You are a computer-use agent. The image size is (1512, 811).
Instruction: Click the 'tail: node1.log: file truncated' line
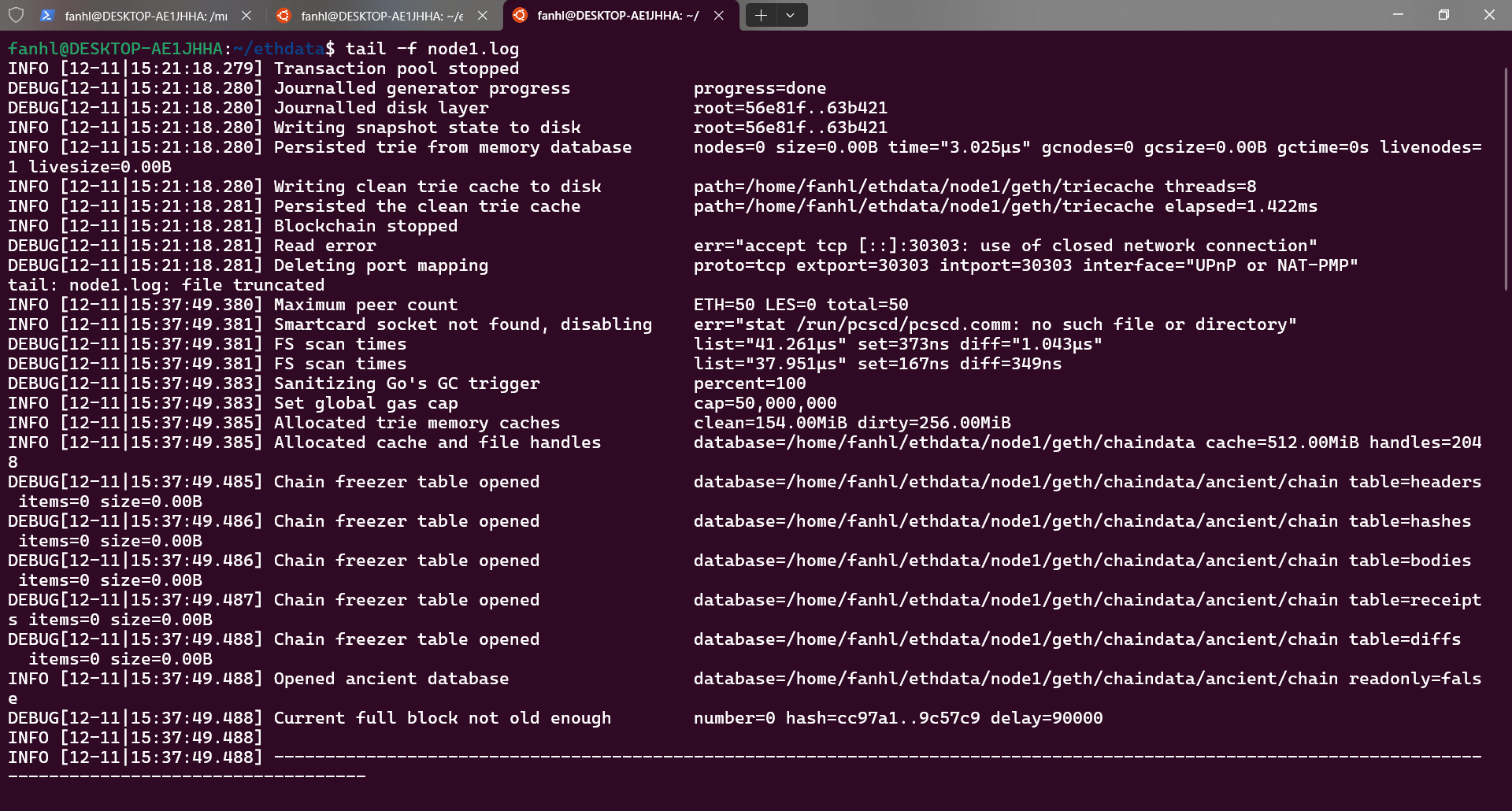[166, 285]
